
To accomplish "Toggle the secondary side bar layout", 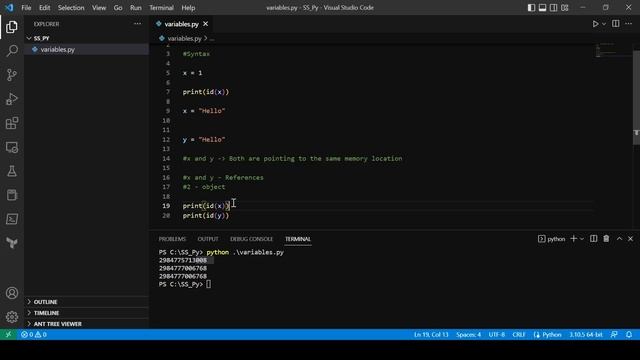I will coord(553,8).
